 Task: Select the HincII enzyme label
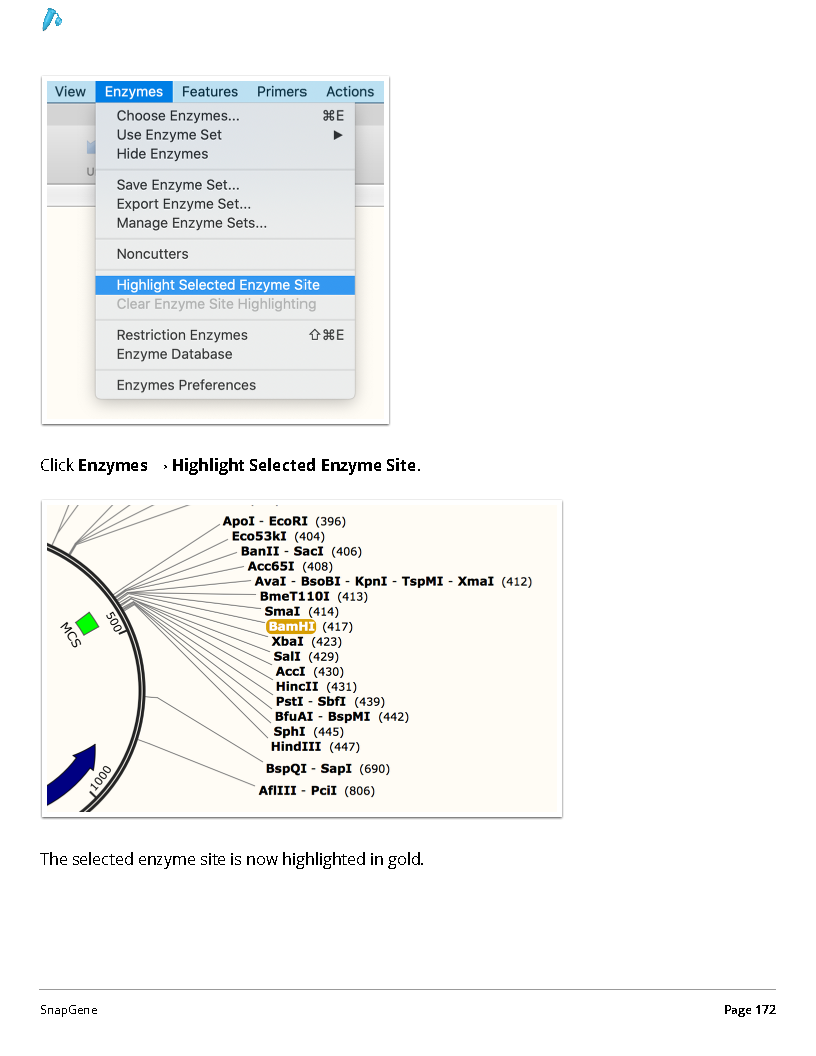click(297, 686)
